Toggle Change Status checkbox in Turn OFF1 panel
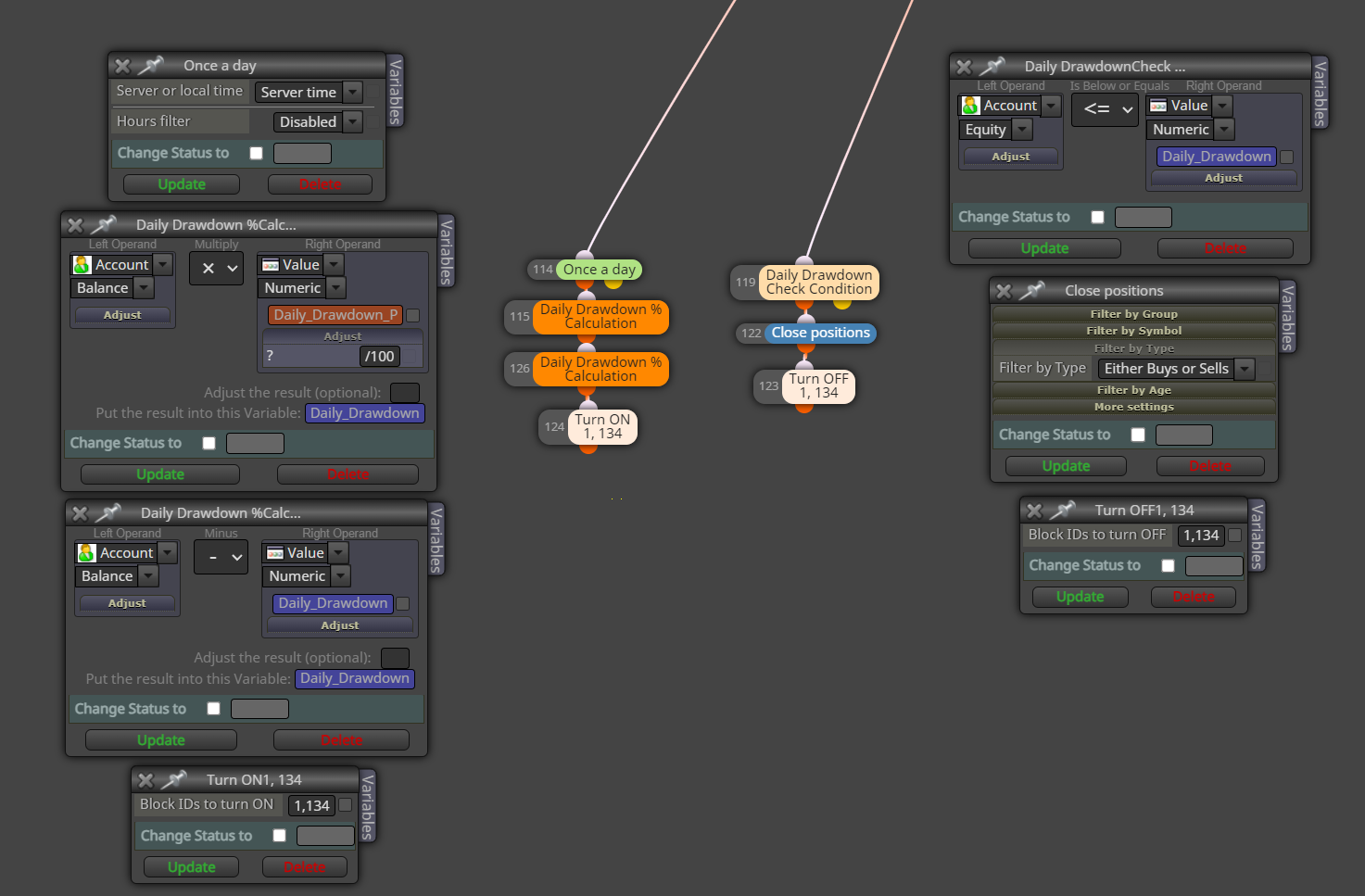This screenshot has width=1365, height=896. point(1169,565)
